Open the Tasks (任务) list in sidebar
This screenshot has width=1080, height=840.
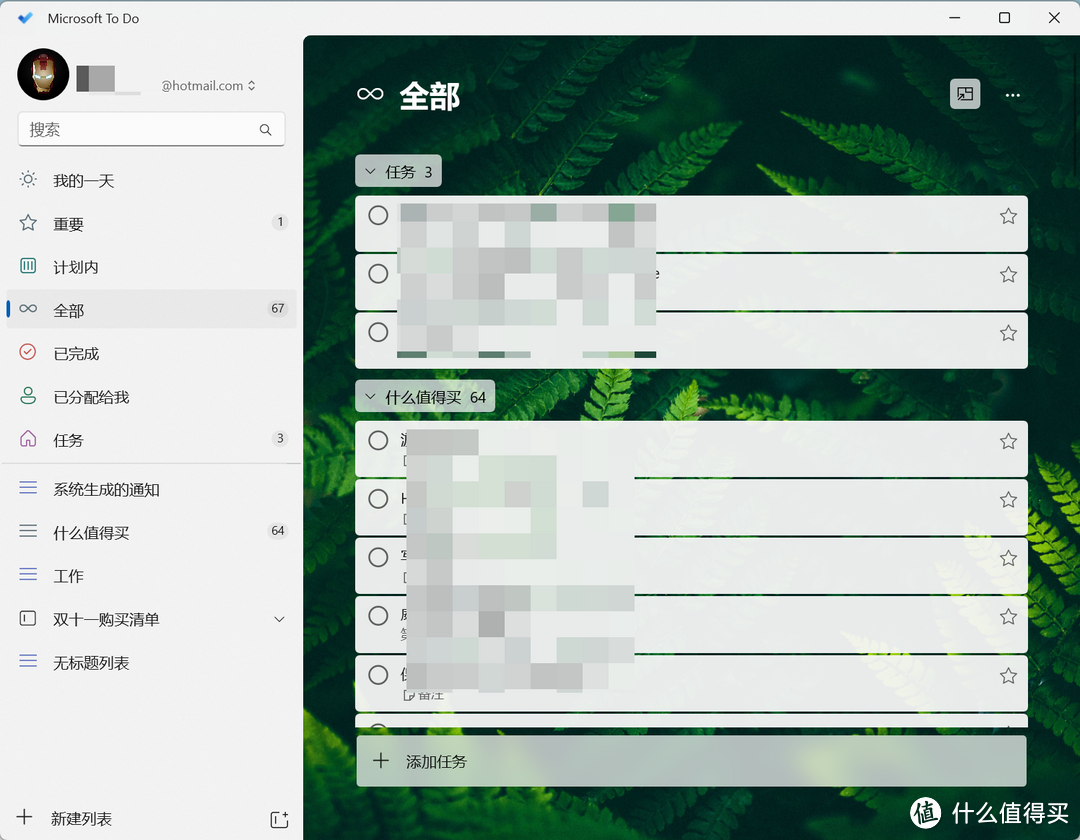point(152,439)
